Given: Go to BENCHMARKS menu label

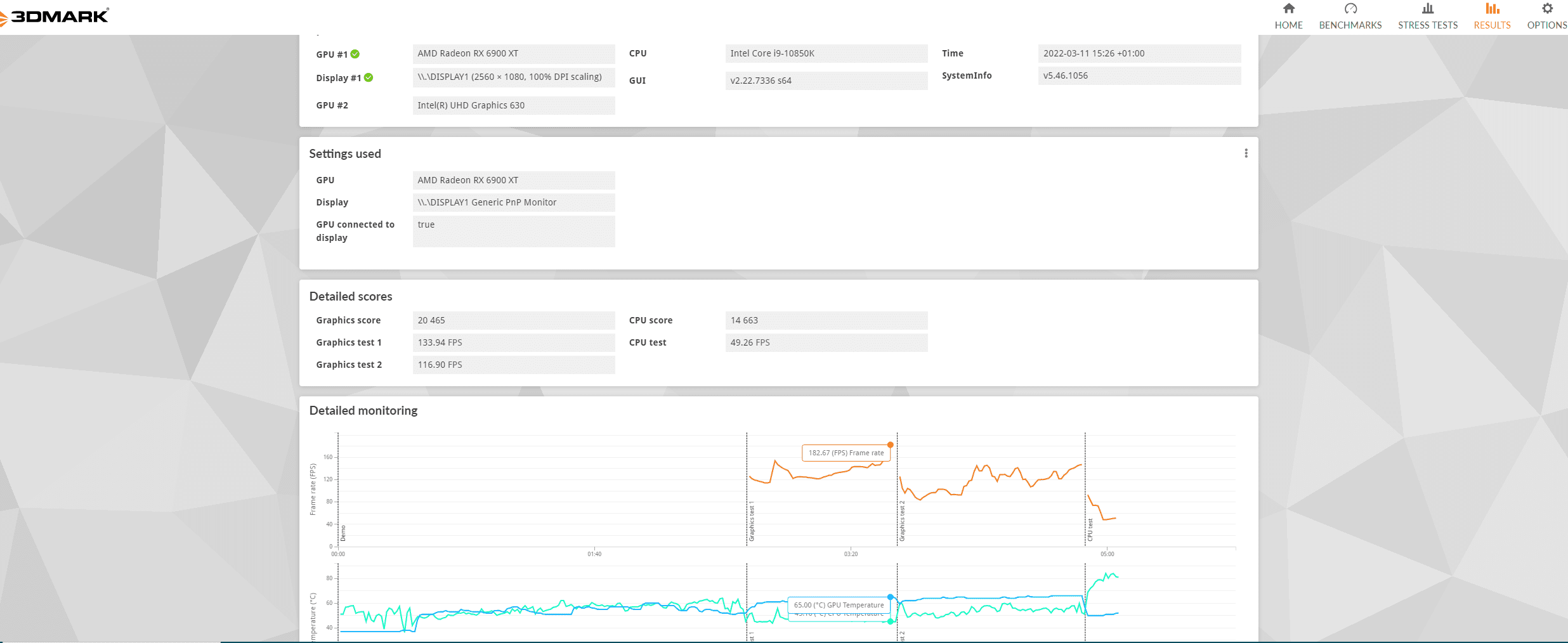Looking at the screenshot, I should [x=1350, y=25].
